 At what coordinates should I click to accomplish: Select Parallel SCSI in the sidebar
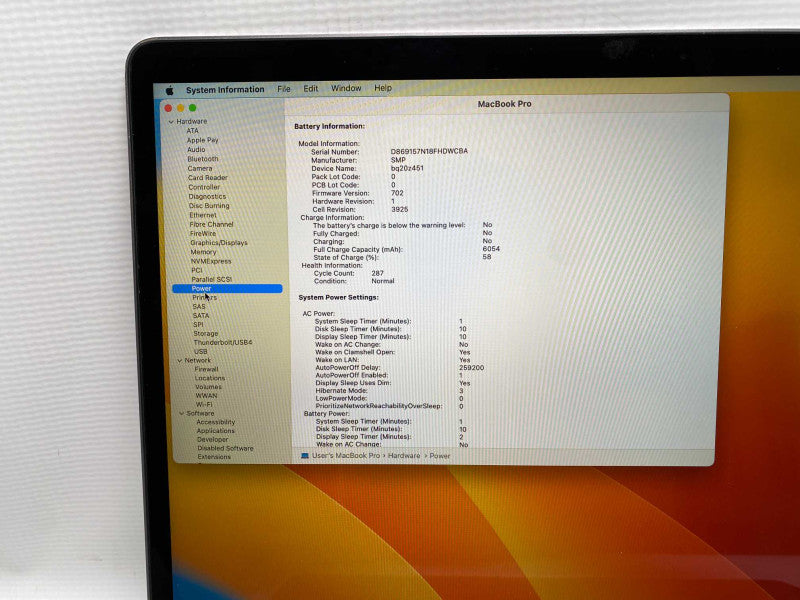coord(212,280)
